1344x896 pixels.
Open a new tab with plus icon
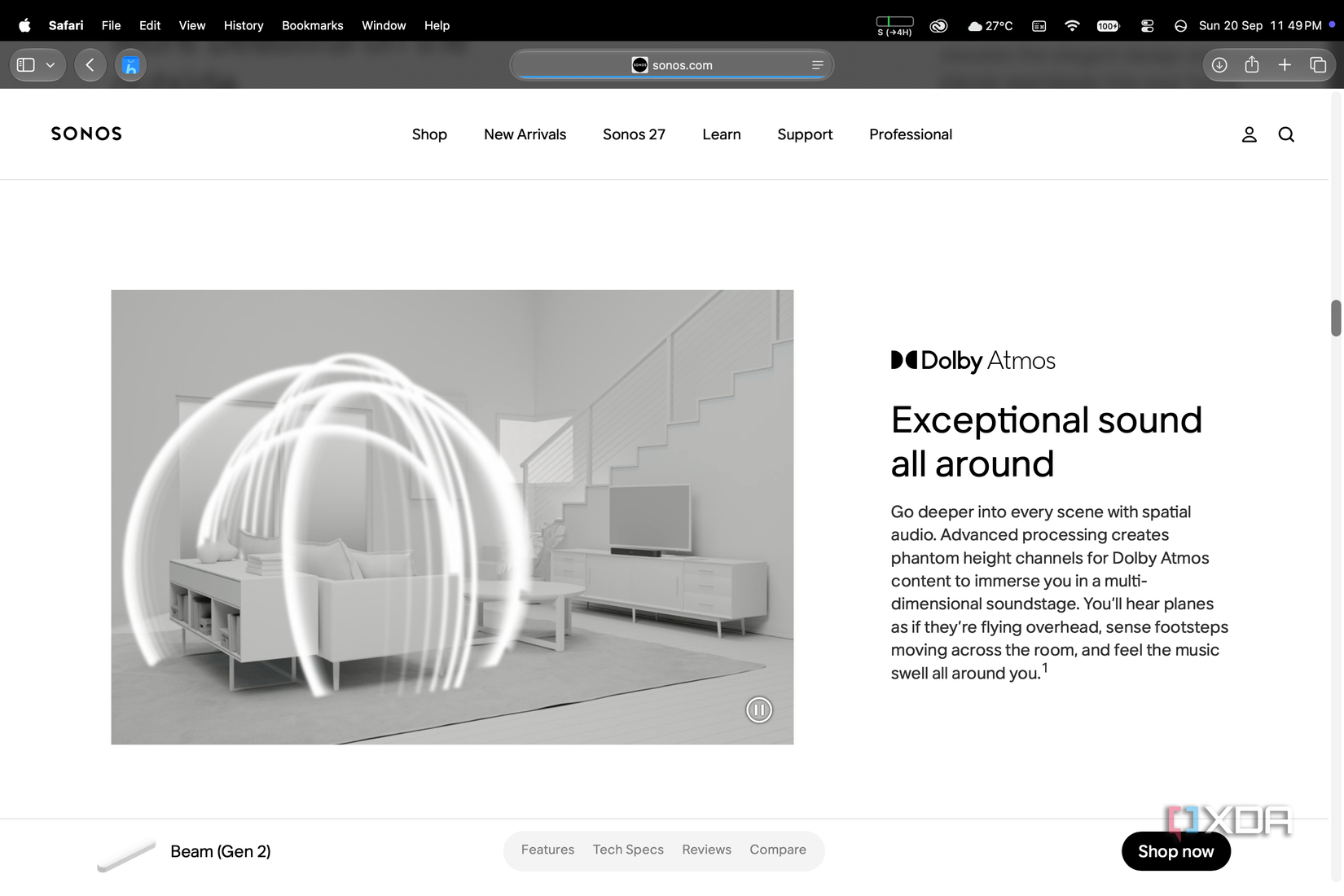pos(1285,65)
